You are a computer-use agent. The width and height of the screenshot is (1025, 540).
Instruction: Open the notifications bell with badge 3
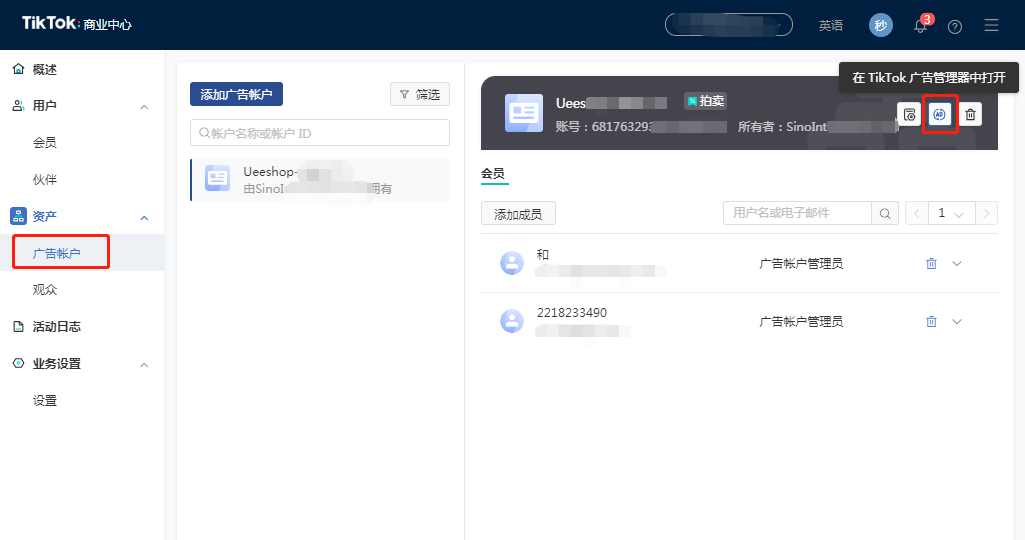(x=921, y=25)
